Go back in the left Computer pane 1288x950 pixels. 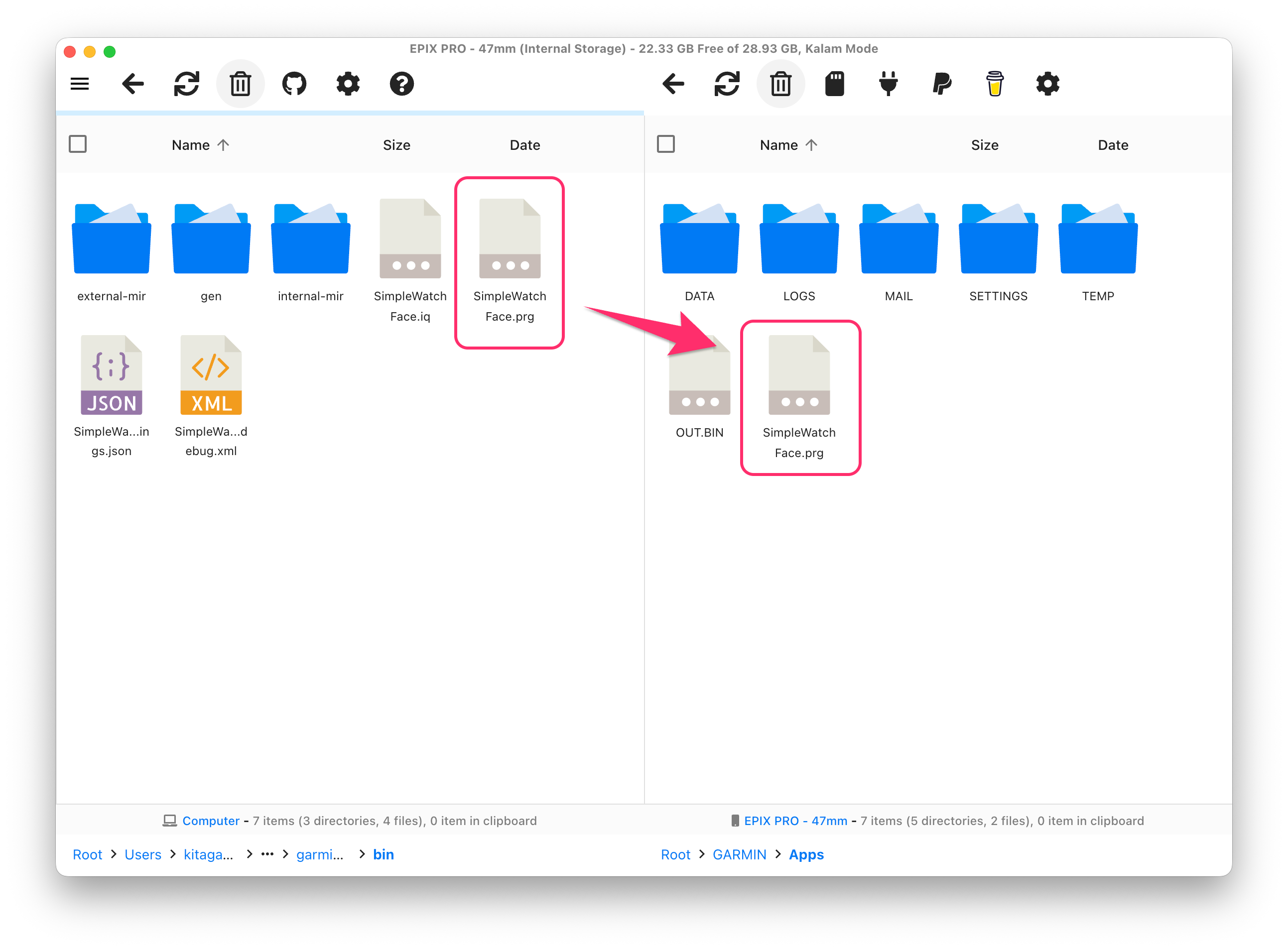(x=133, y=84)
